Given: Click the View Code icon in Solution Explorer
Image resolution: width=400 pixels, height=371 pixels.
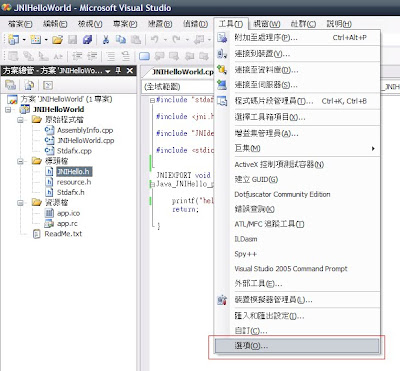Looking at the screenshot, I should 48,86.
